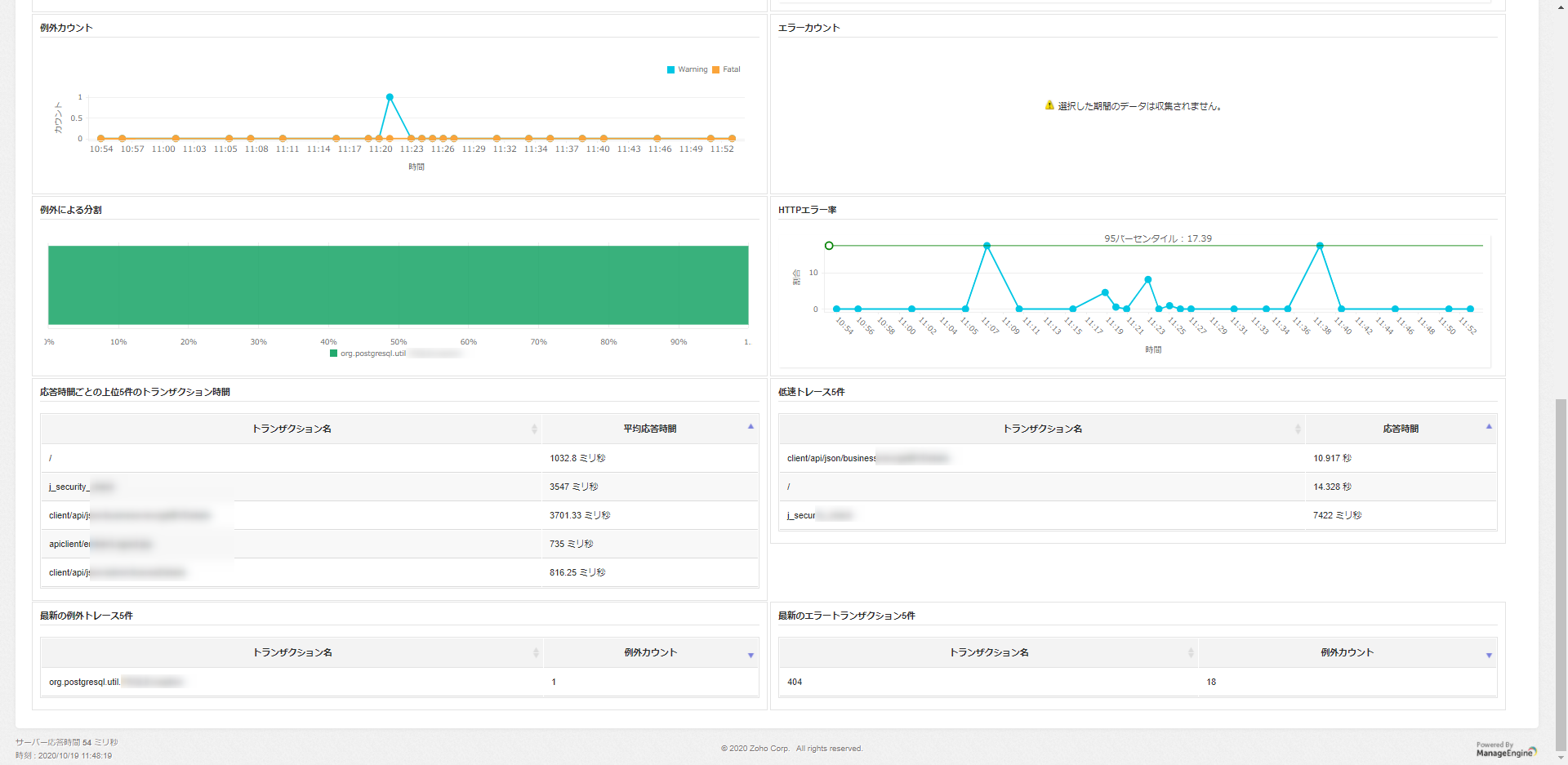This screenshot has height=765, width=1568.
Task: Click the ManageEngine logo in footer
Action: 1505,750
